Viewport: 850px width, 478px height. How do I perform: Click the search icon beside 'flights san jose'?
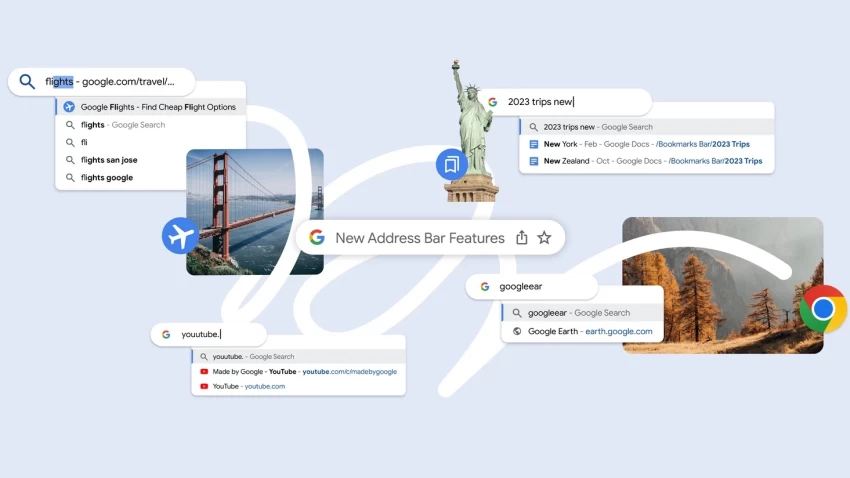[70, 160]
